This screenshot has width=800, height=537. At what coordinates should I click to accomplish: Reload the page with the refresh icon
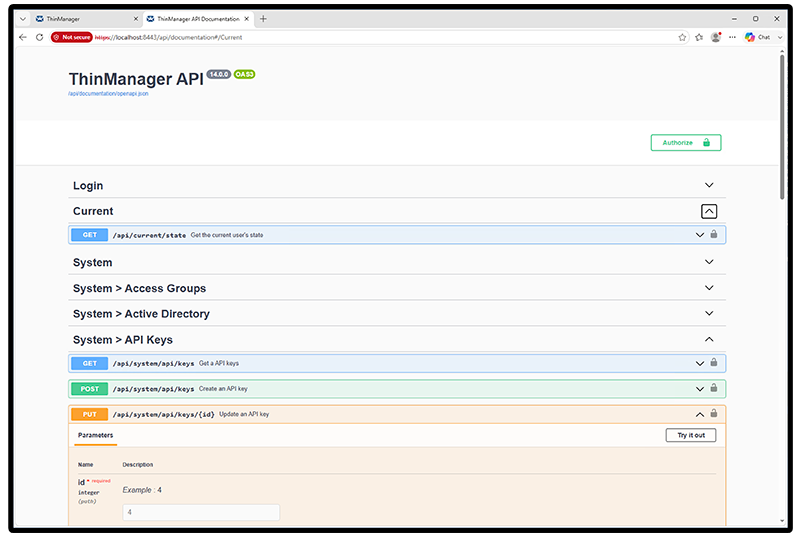39,37
